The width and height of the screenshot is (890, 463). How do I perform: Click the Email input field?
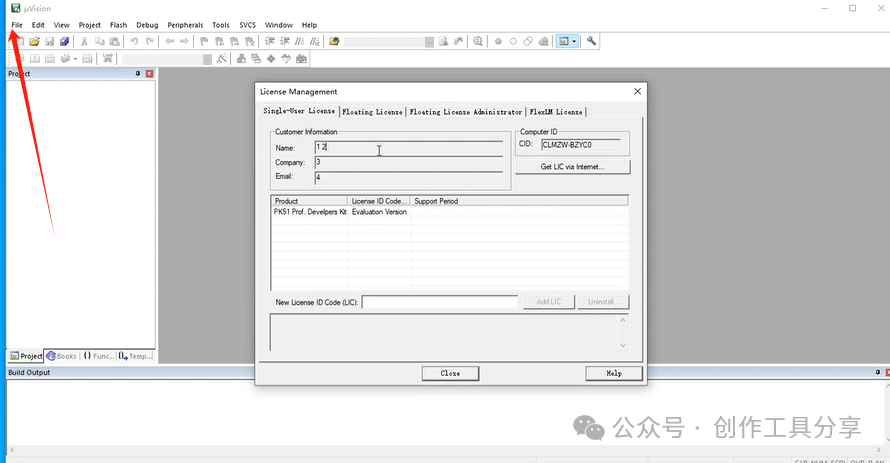click(x=409, y=177)
